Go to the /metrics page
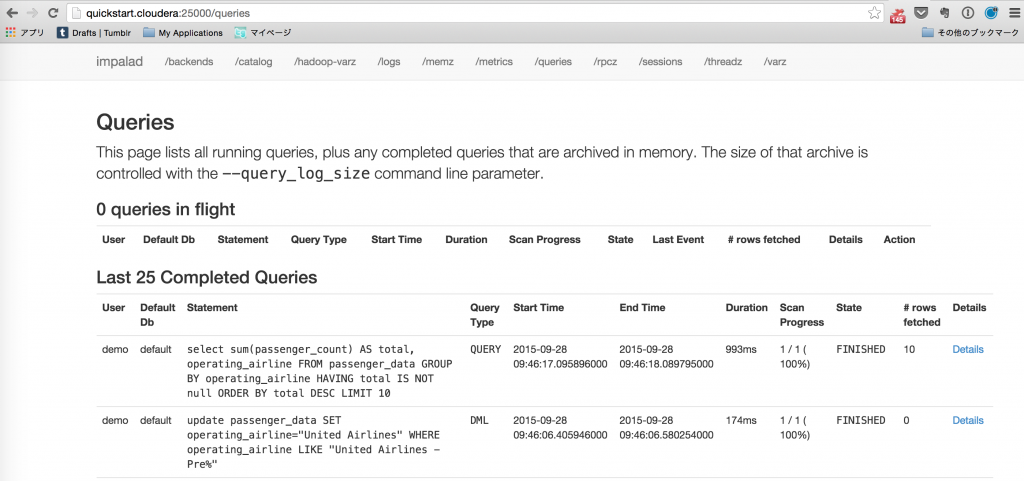The image size is (1024, 481). coord(494,61)
